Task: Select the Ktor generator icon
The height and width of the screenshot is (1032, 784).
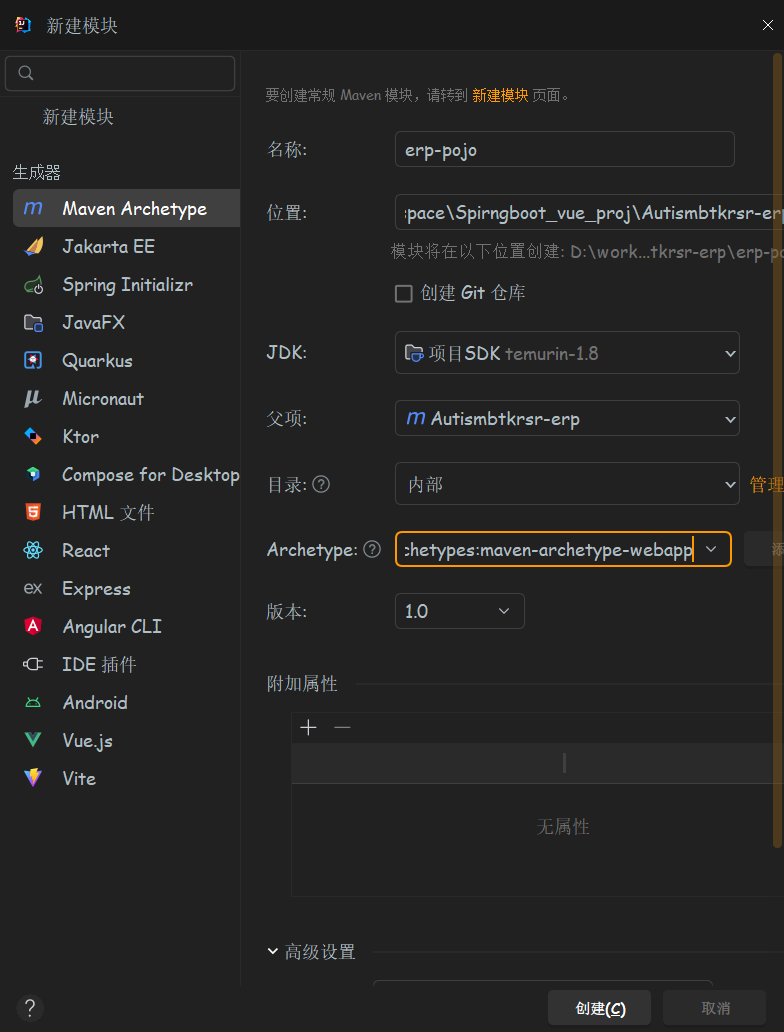Action: (x=33, y=436)
